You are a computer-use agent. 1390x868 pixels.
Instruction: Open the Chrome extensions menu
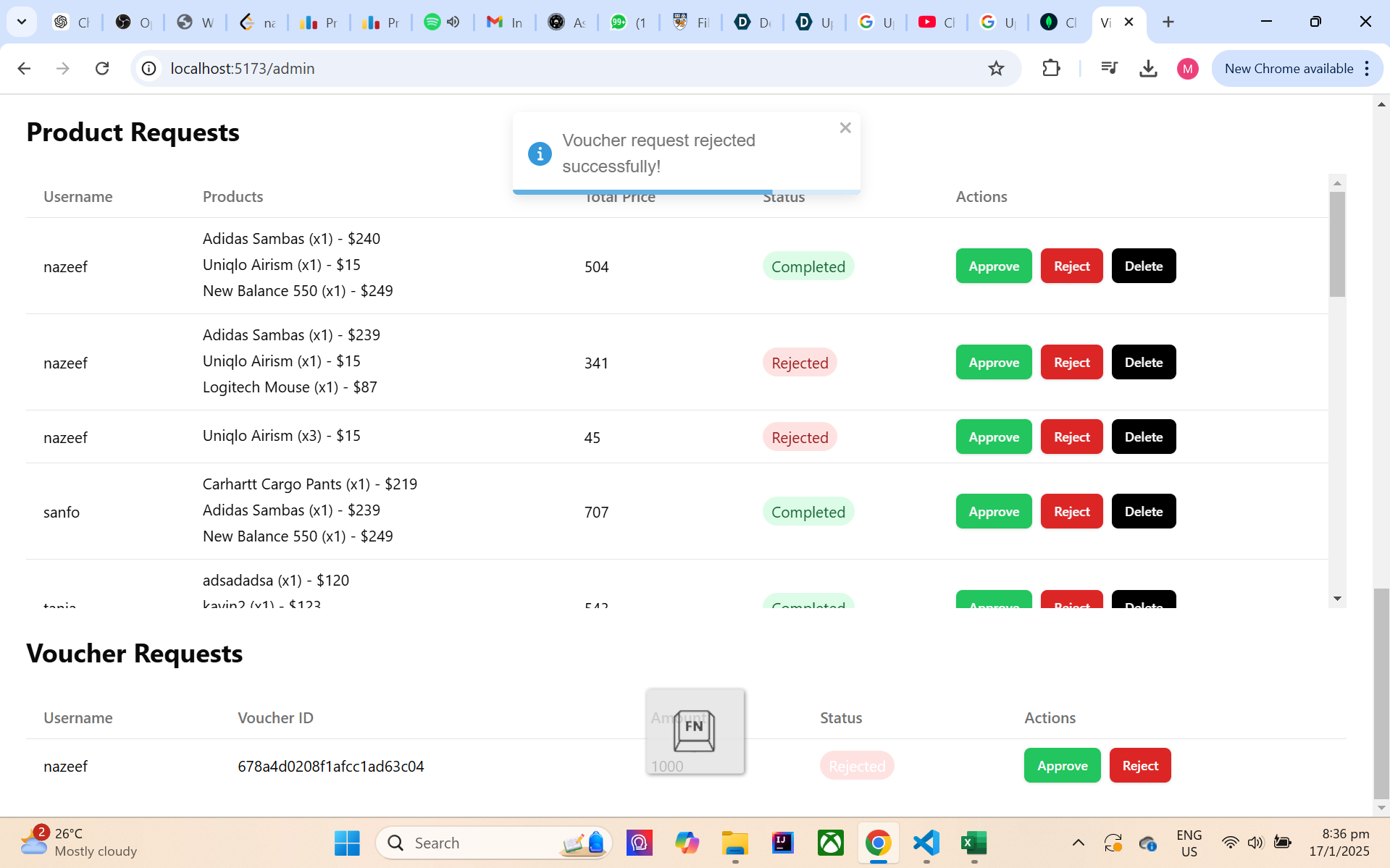pyautogui.click(x=1051, y=69)
